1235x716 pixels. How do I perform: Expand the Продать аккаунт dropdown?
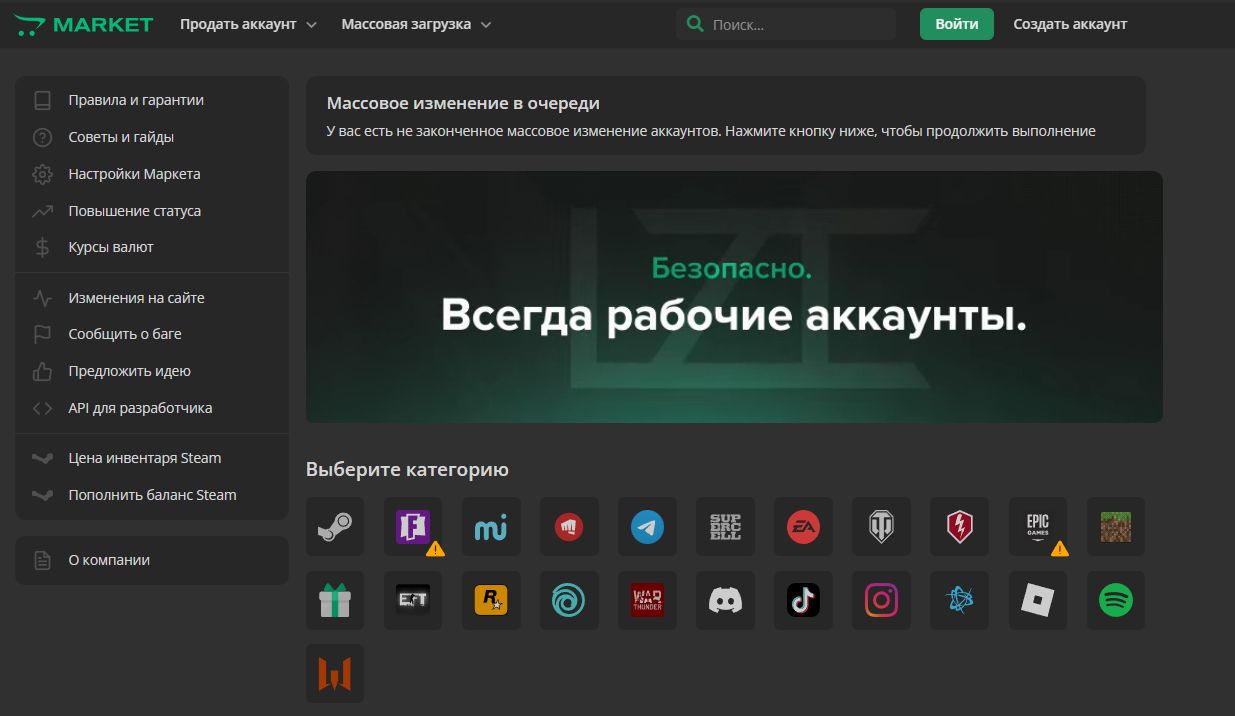click(248, 23)
